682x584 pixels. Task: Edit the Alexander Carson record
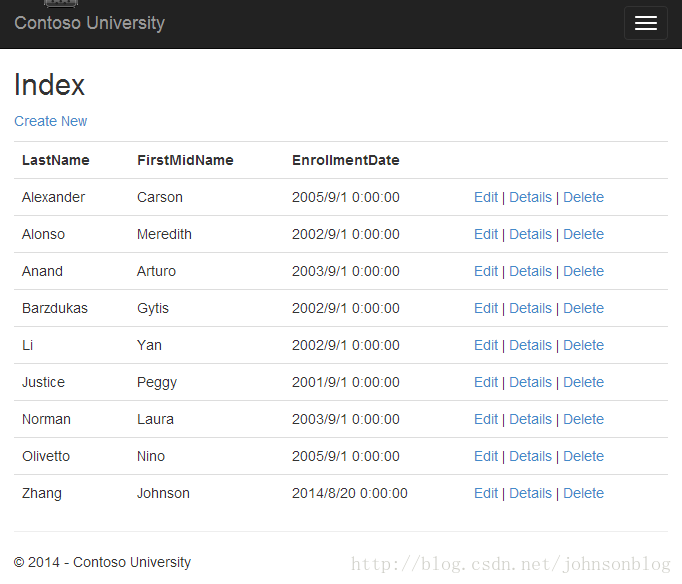click(486, 197)
